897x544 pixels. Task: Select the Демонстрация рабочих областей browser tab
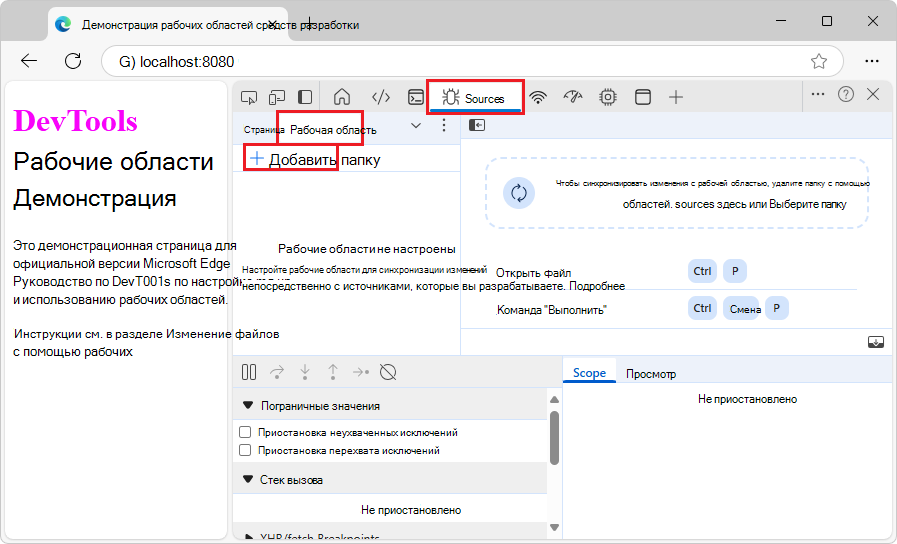[169, 25]
